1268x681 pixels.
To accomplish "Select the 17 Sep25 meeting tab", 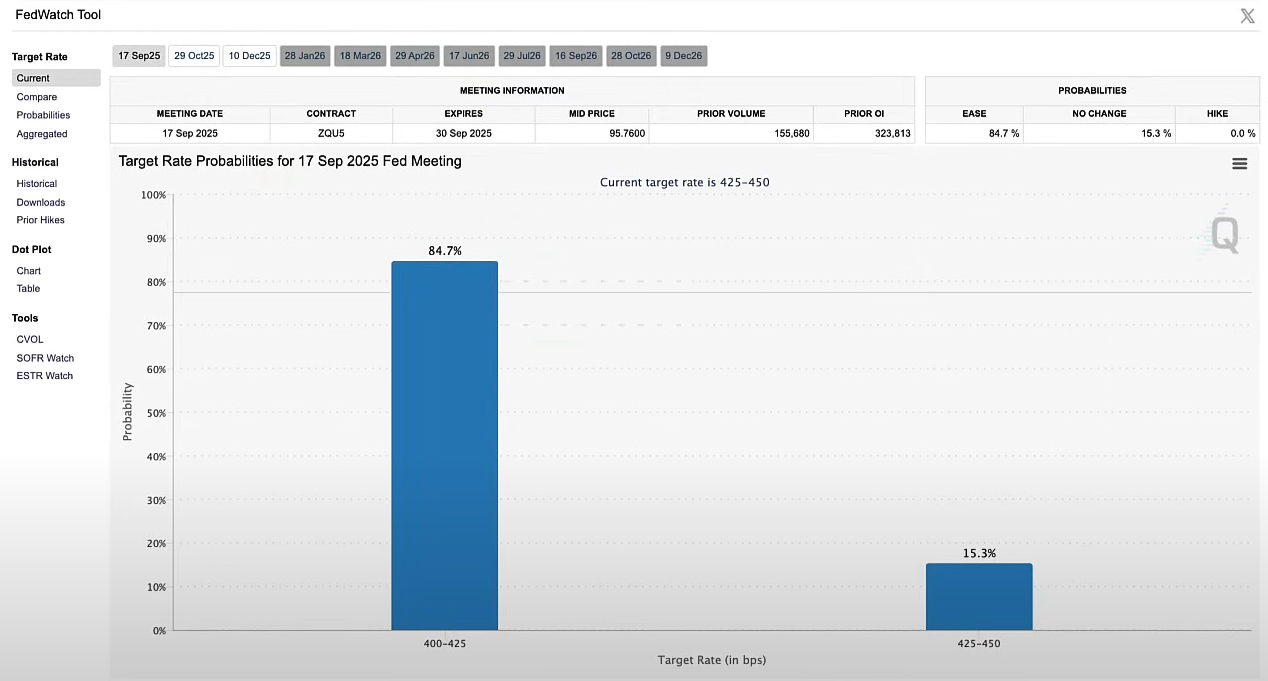I will tap(138, 56).
